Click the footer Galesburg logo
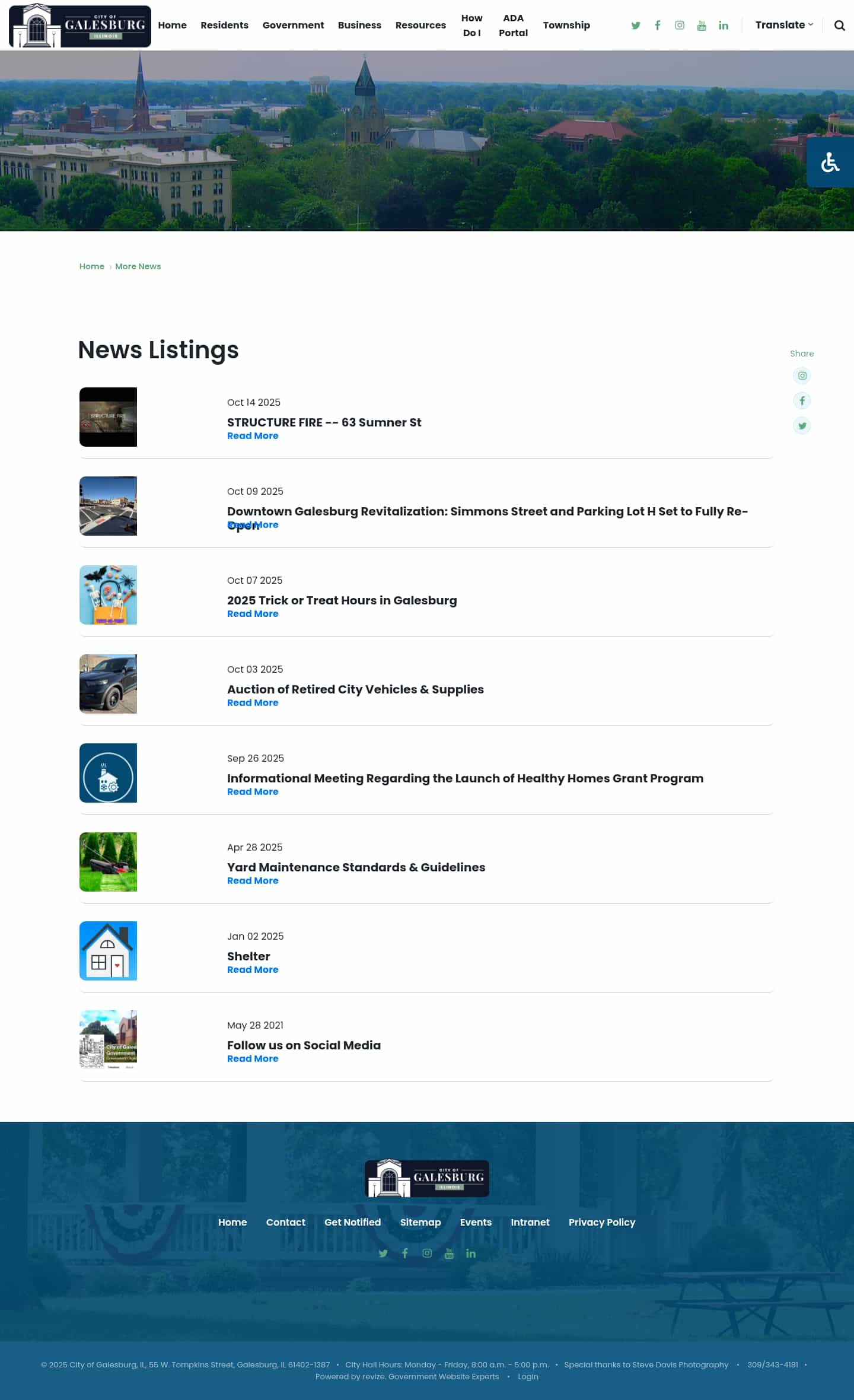 (x=427, y=1178)
